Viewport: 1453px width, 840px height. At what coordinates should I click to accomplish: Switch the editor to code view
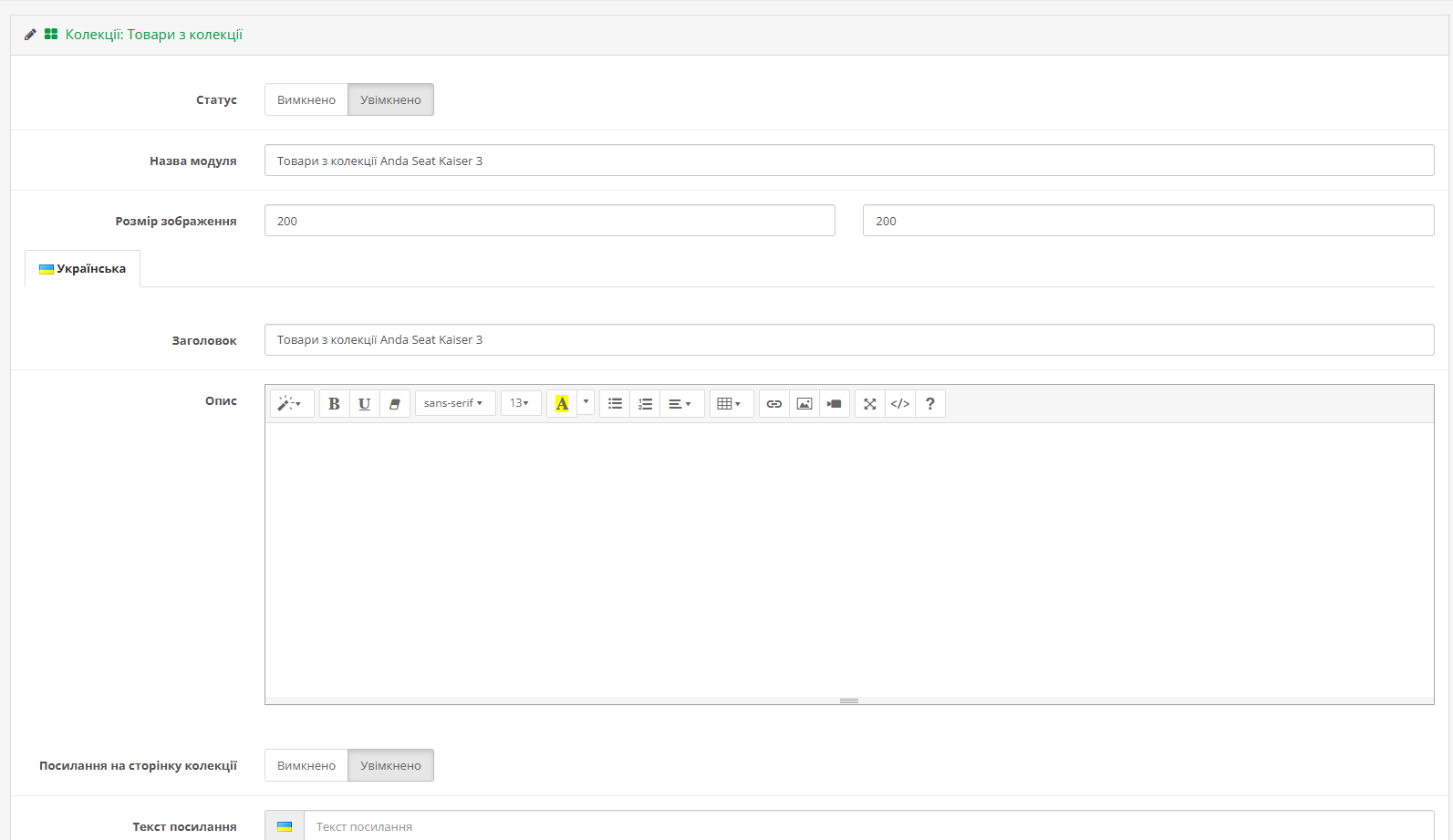(900, 404)
